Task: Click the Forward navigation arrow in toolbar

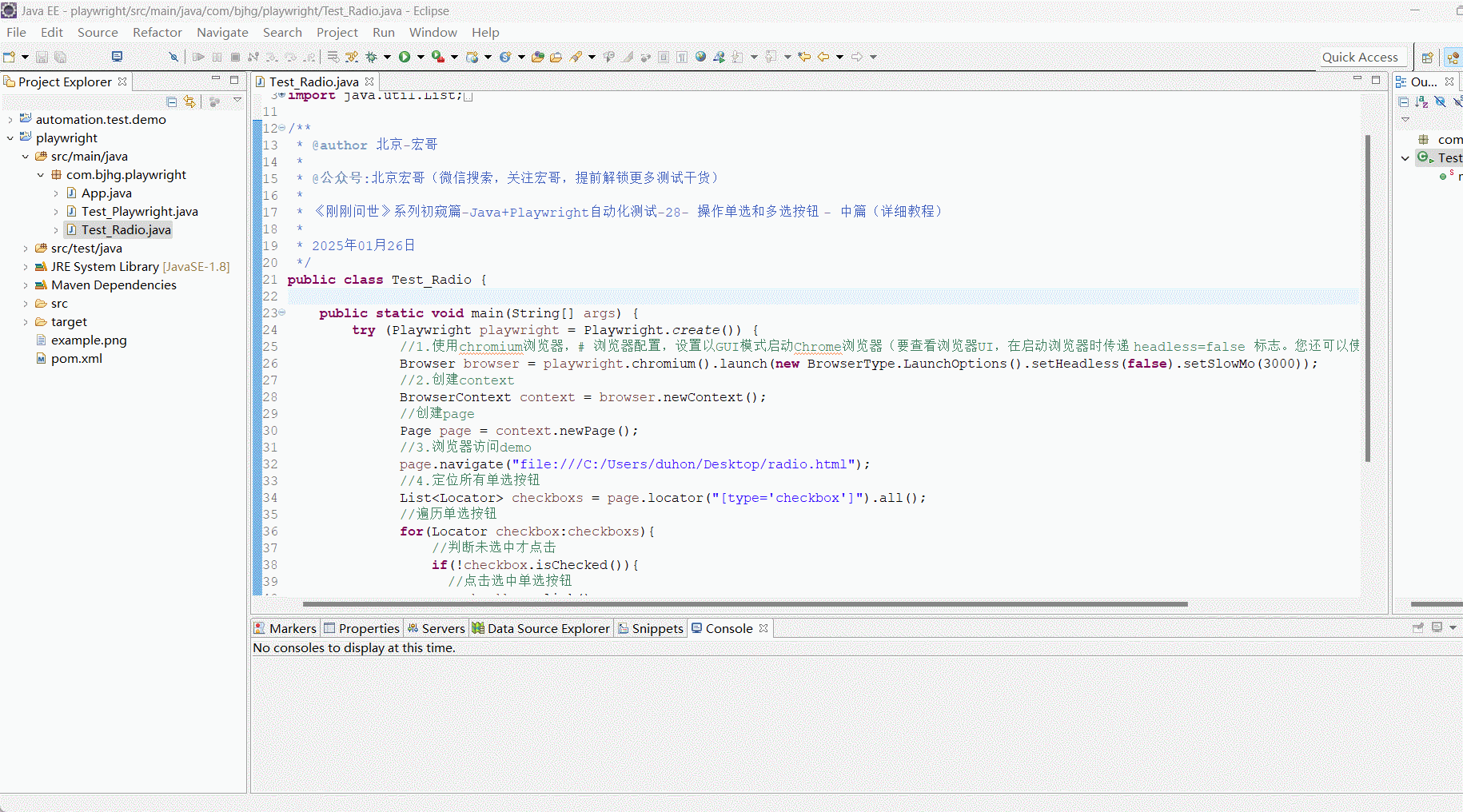Action: point(857,57)
